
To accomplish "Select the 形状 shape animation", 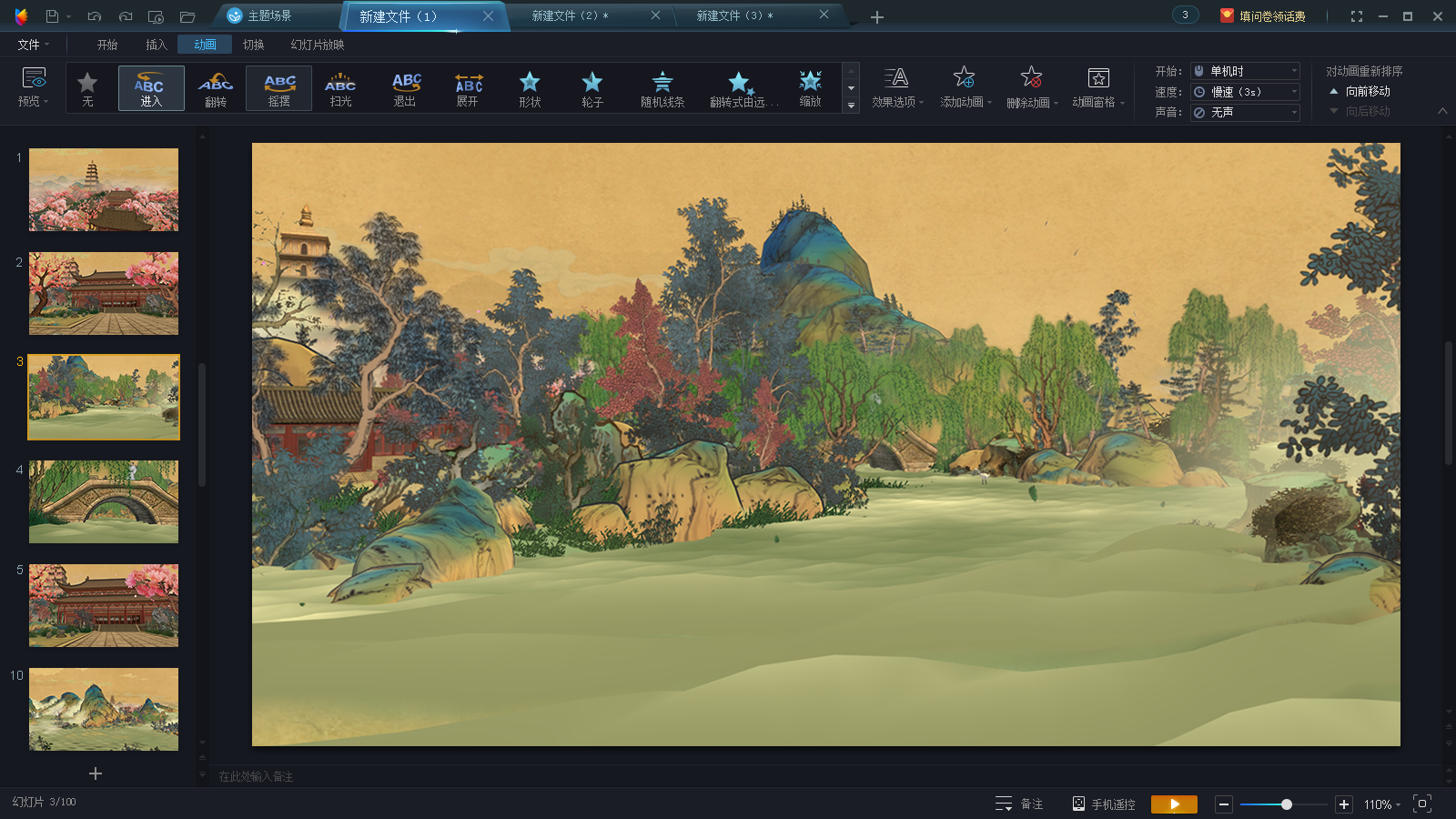I will [x=530, y=89].
